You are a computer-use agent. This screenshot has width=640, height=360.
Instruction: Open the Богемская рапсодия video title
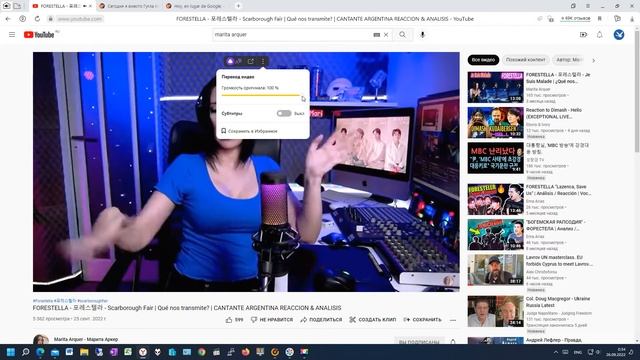click(556, 225)
